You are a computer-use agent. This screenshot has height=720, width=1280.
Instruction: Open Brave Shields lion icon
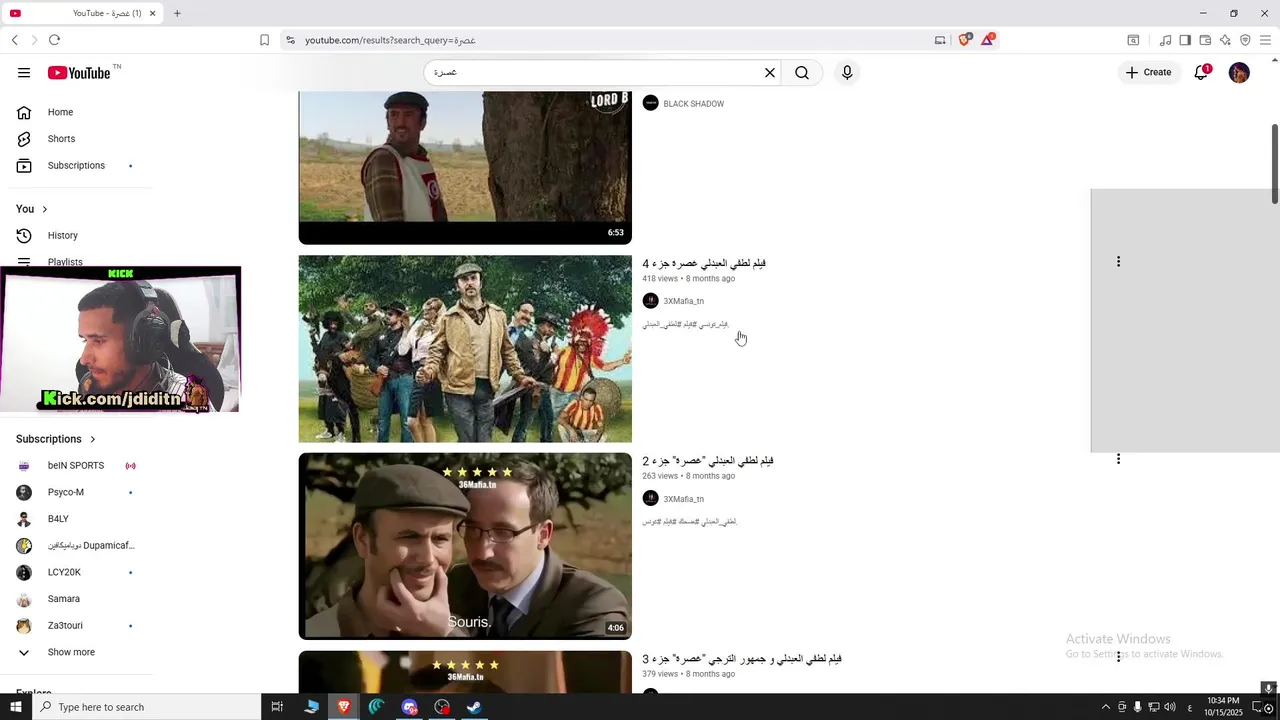(x=965, y=40)
